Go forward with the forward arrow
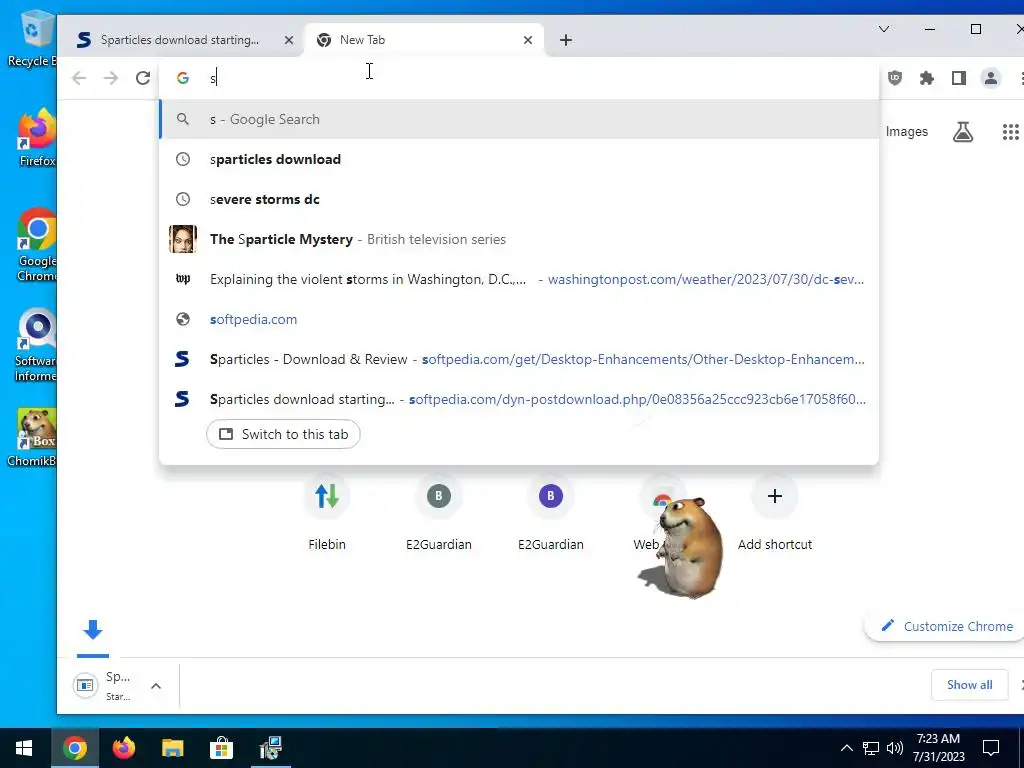The height and width of the screenshot is (768, 1024). [x=111, y=78]
